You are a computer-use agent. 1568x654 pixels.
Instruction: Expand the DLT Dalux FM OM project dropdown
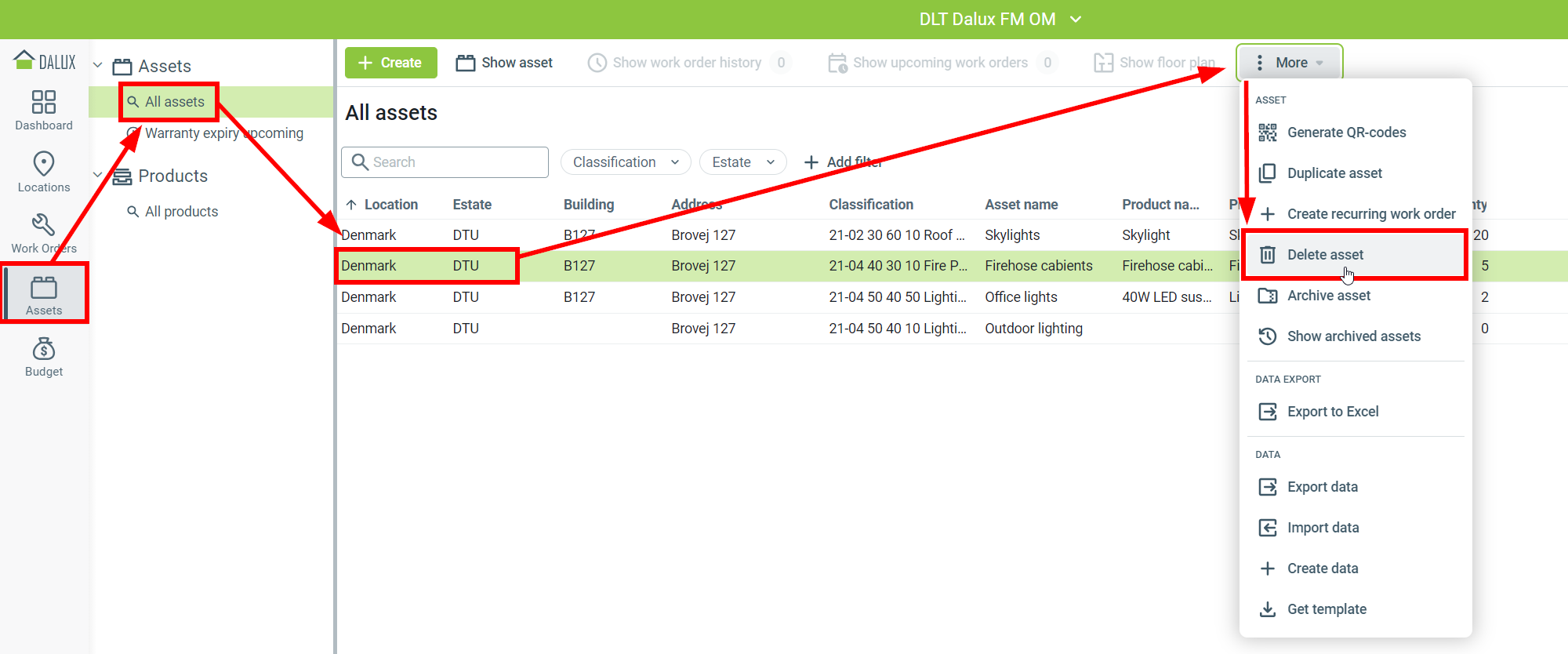pyautogui.click(x=1076, y=19)
